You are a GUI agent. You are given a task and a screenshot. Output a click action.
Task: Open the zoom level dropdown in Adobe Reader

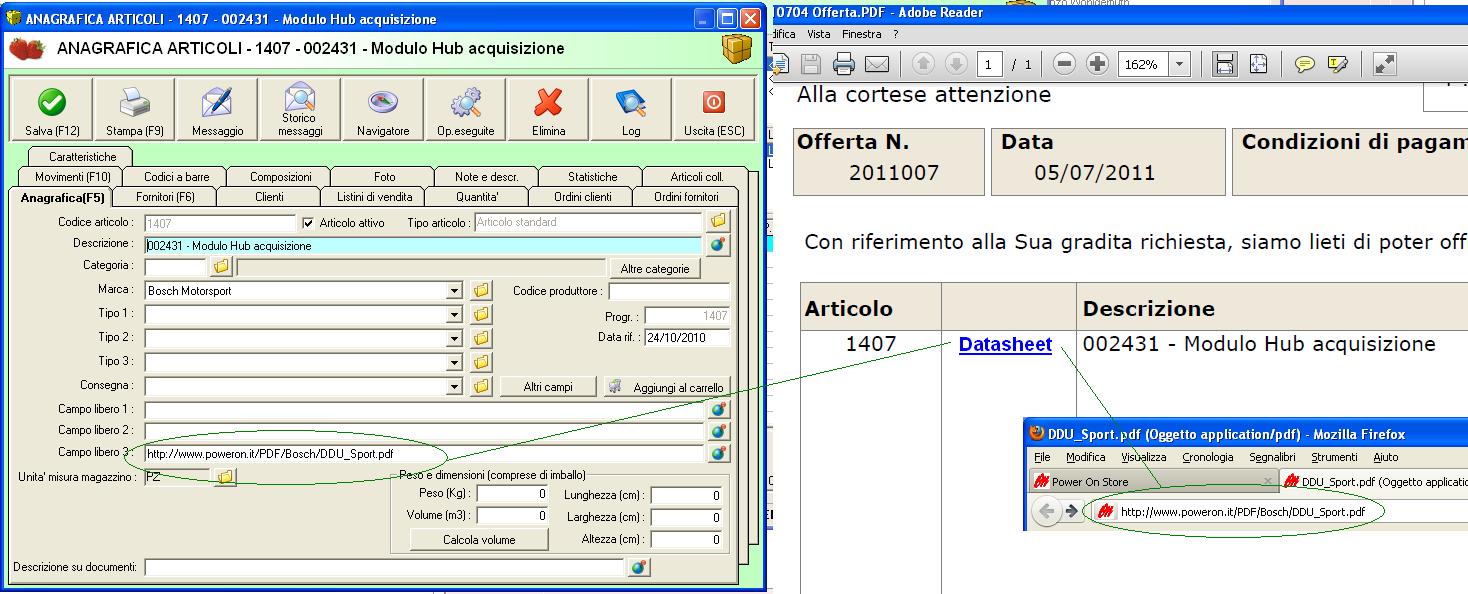(x=1180, y=65)
